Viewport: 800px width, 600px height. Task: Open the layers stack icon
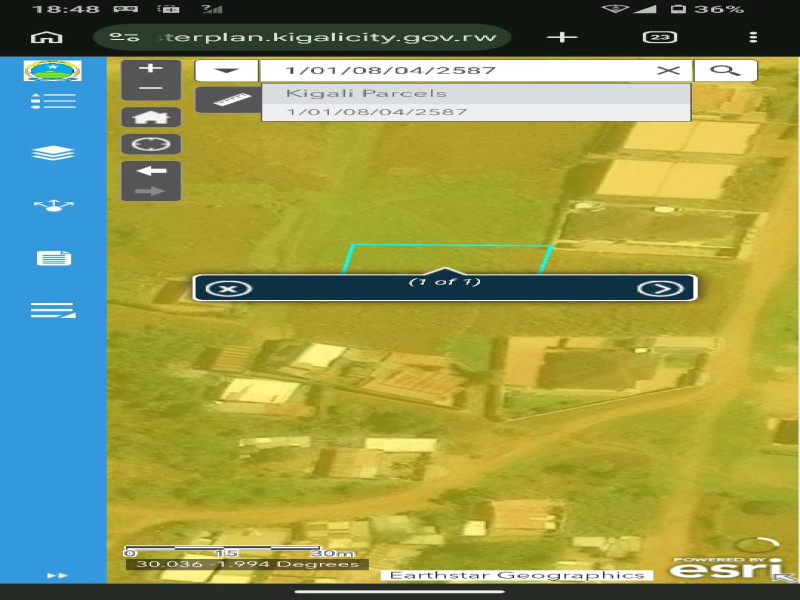(53, 153)
